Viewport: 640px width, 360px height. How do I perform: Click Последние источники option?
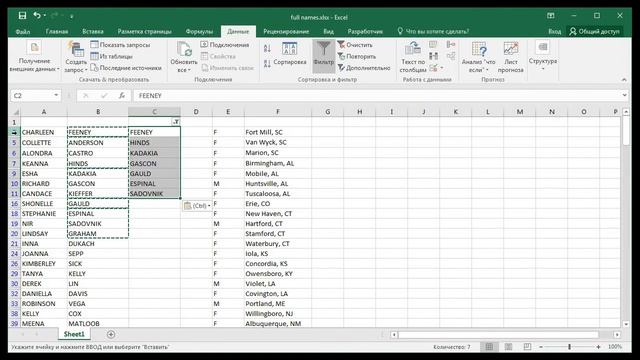click(x=126, y=68)
